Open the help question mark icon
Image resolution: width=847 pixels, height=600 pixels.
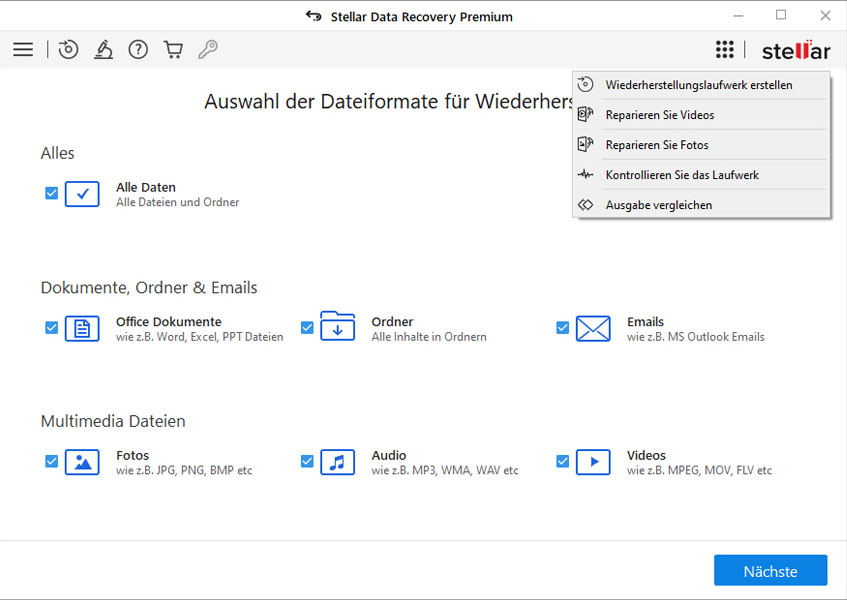click(138, 49)
